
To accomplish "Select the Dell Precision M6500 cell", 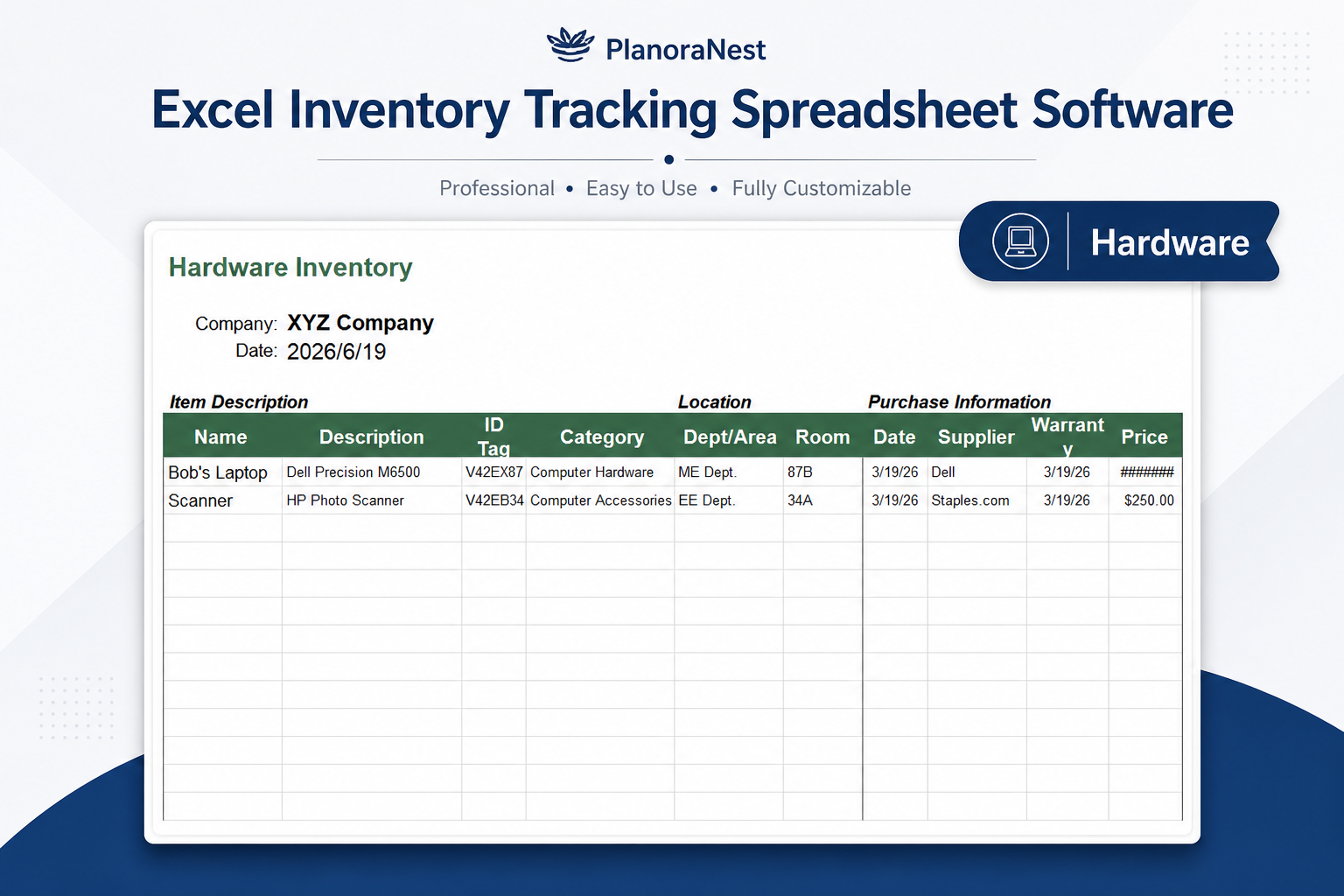I will [x=372, y=472].
